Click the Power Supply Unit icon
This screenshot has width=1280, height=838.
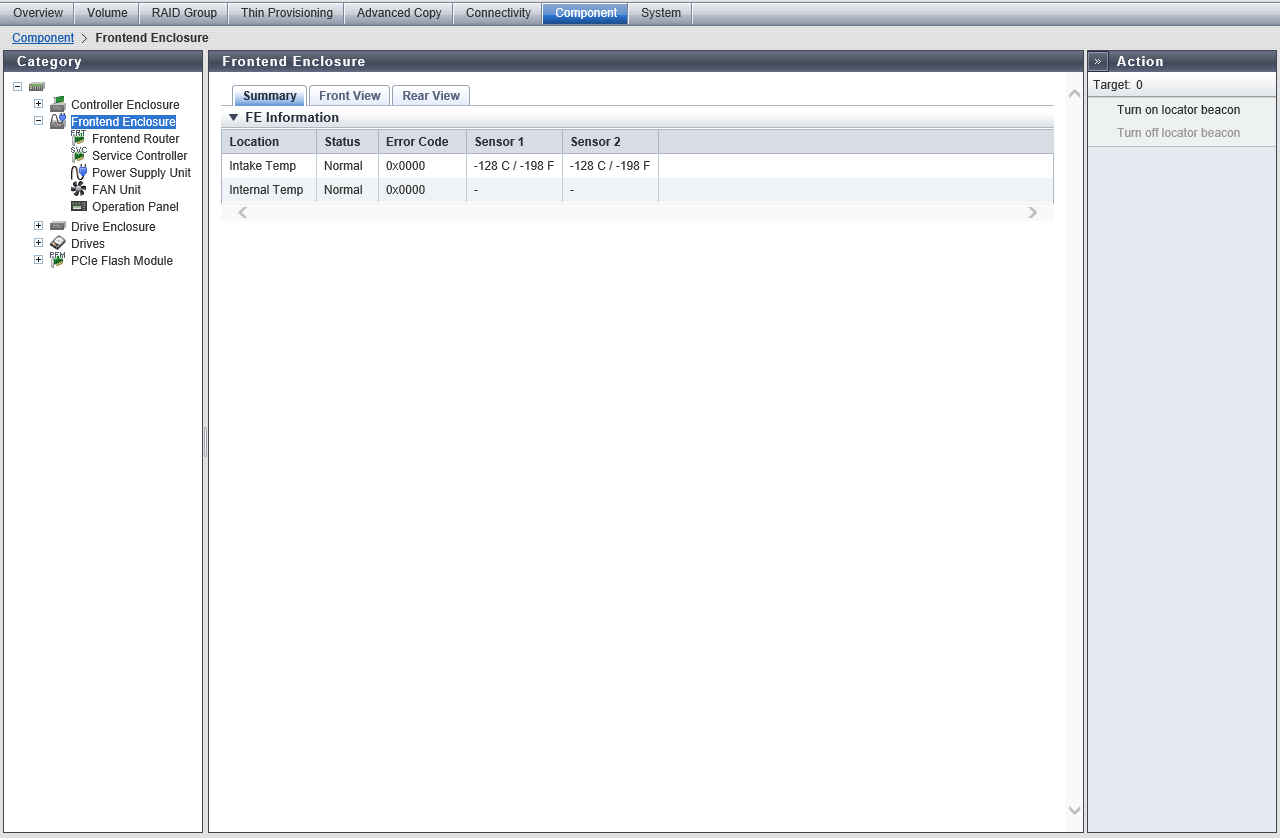pos(79,172)
